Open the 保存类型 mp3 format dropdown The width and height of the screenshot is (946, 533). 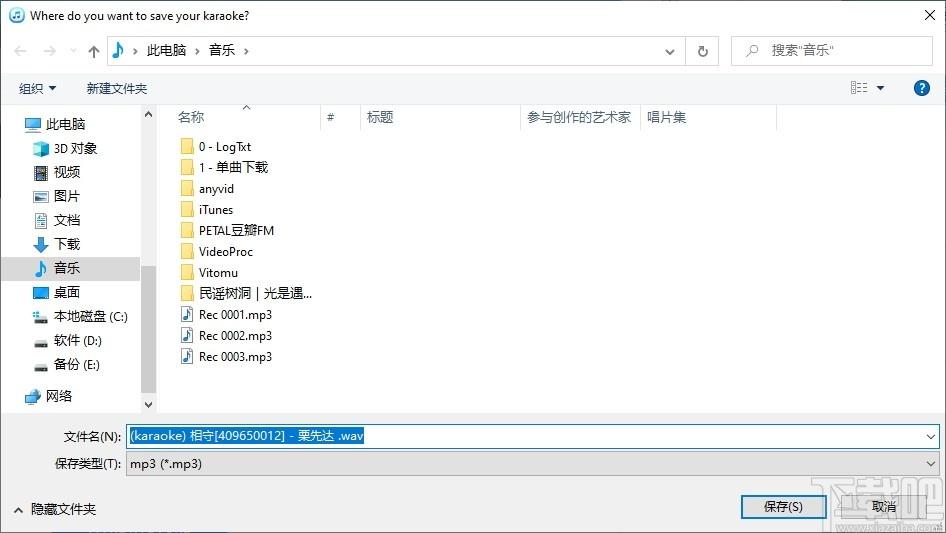coord(532,464)
